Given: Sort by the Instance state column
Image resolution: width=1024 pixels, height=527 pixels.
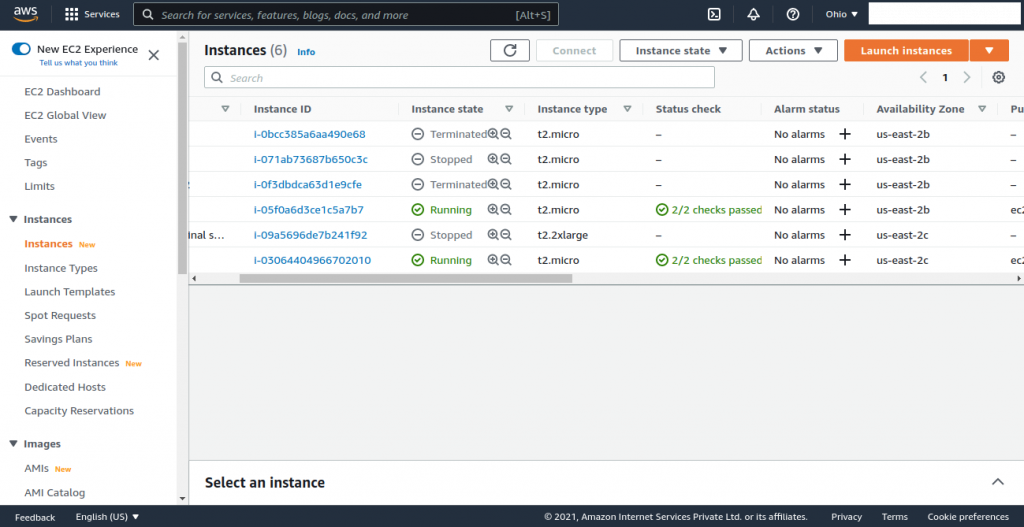Looking at the screenshot, I should 509,109.
